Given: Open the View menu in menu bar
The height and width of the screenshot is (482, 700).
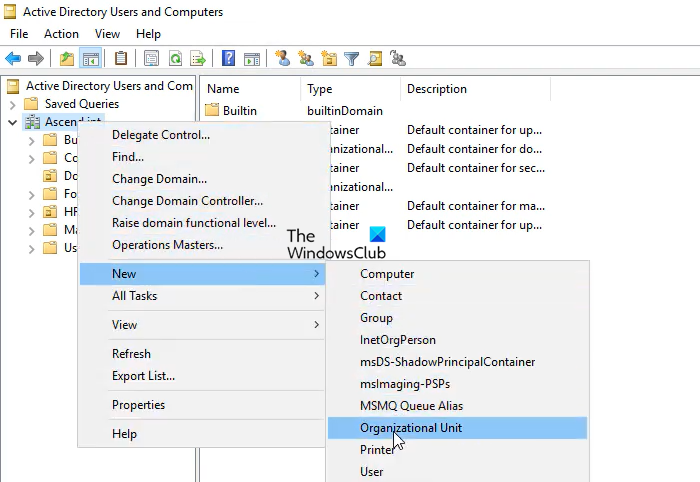Looking at the screenshot, I should coord(107,34).
